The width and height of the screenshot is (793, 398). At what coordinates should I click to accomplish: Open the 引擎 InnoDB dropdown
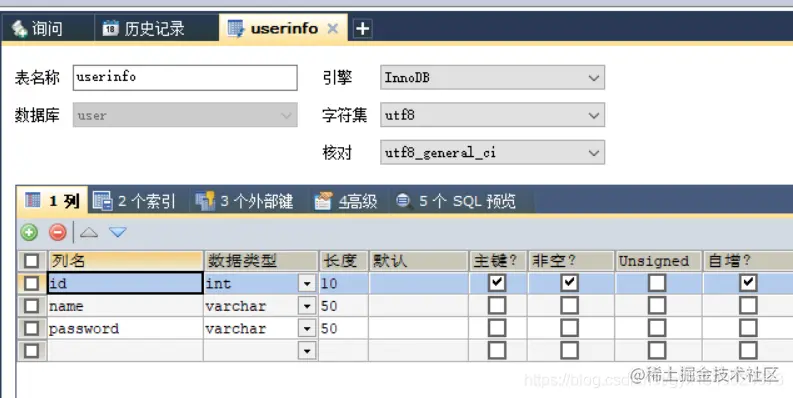pos(493,77)
